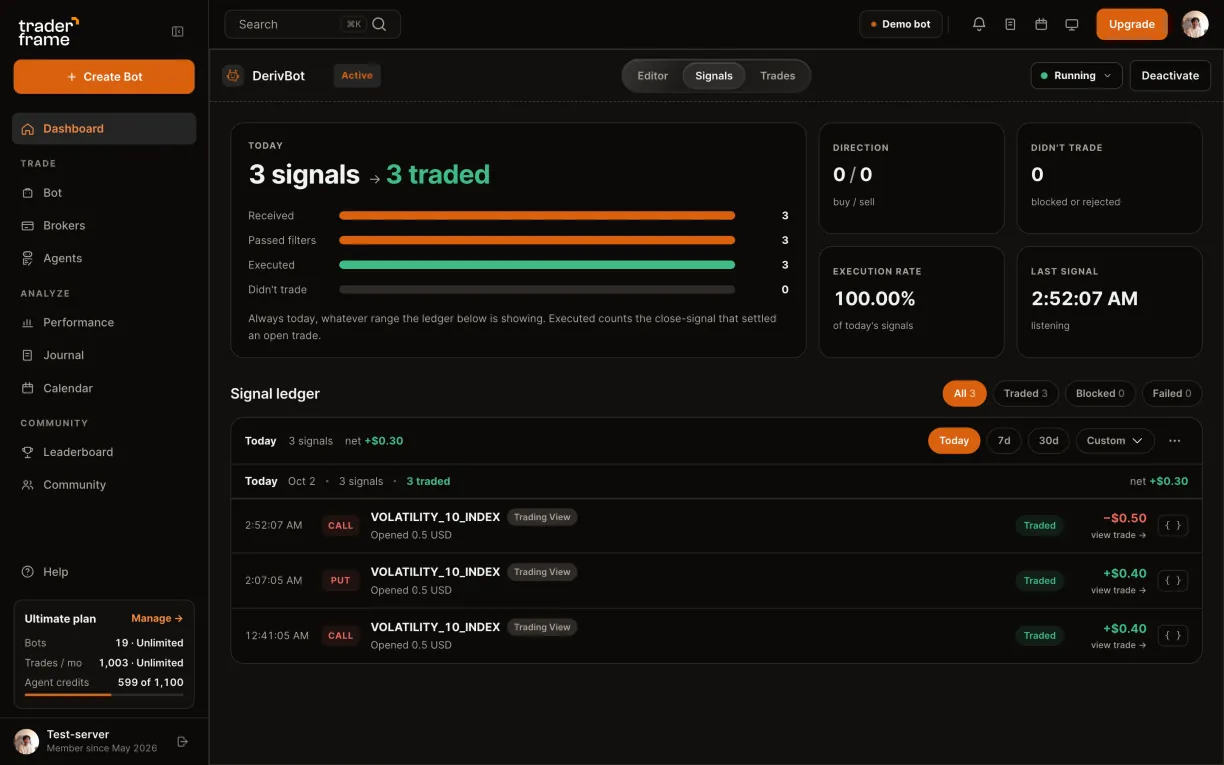
Task: Click the monitor display icon in top bar
Action: (1072, 24)
